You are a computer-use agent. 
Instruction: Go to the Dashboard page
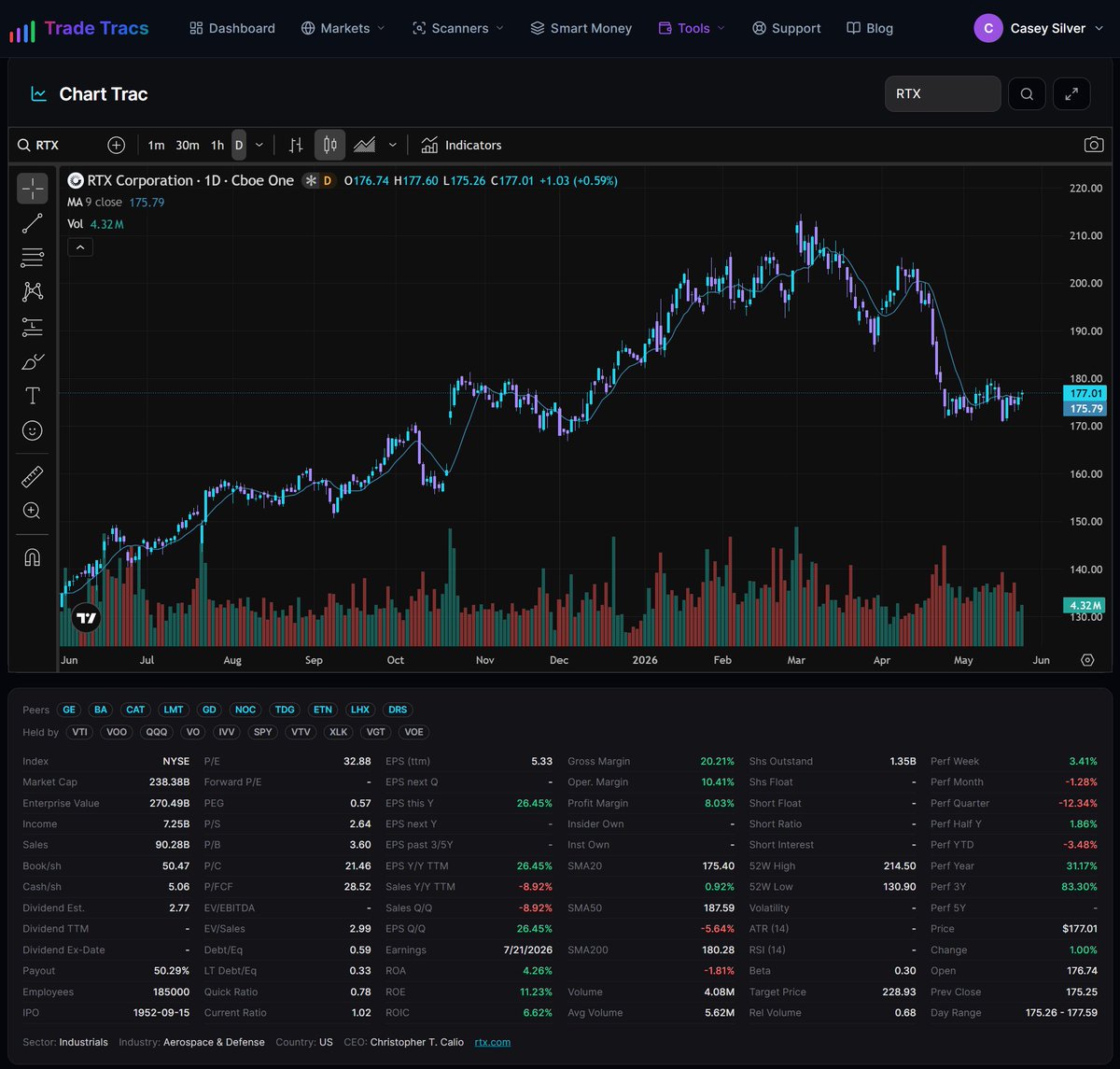tap(232, 28)
